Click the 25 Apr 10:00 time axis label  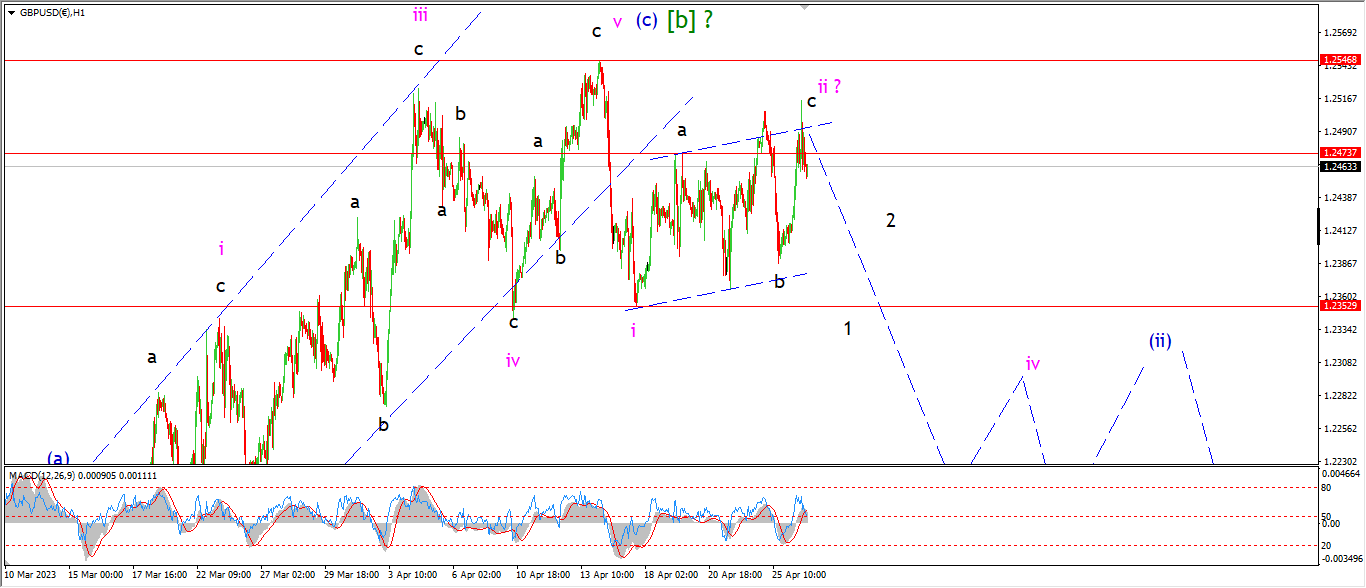pyautogui.click(x=797, y=576)
